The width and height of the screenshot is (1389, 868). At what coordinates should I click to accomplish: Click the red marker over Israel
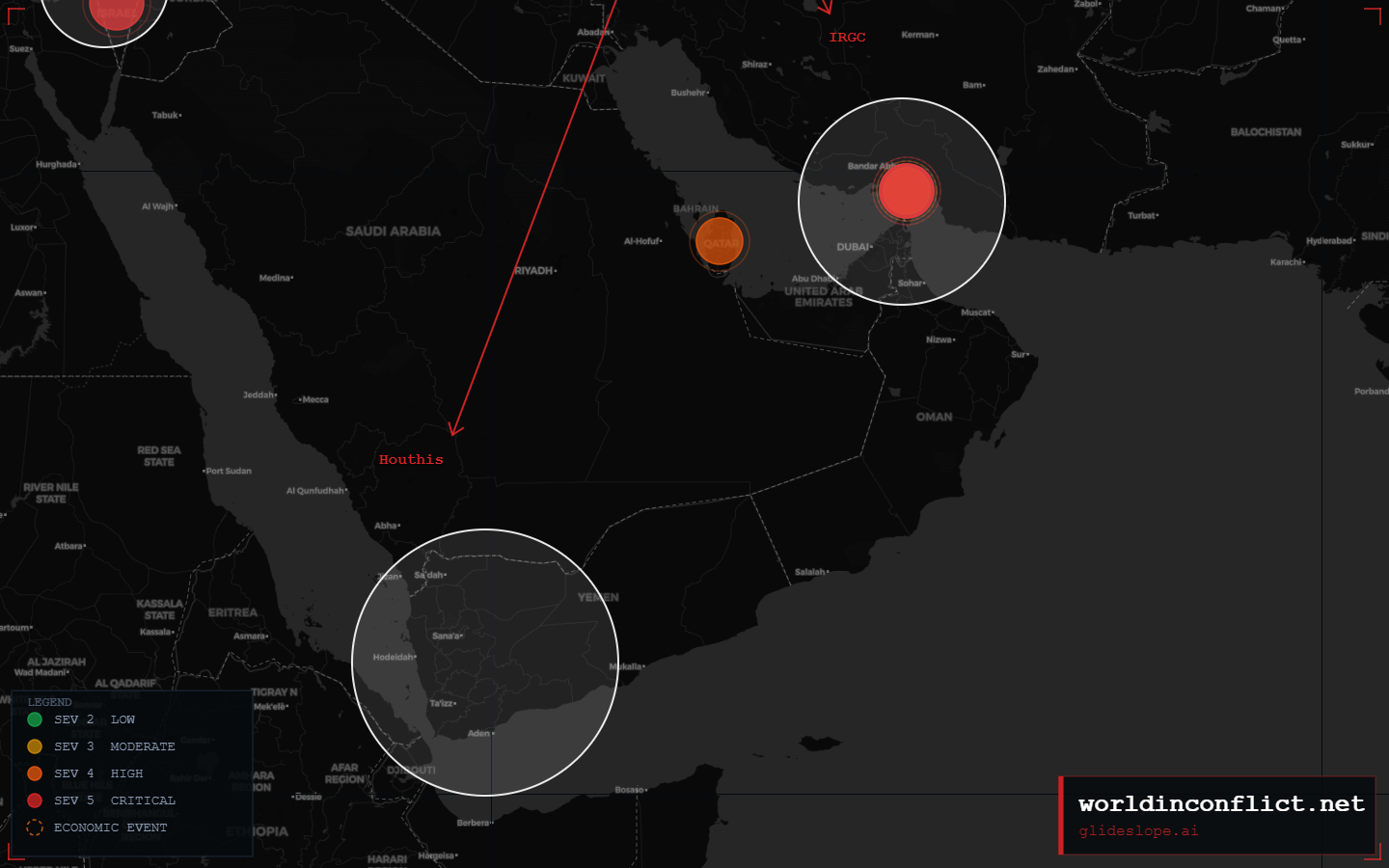[x=117, y=10]
